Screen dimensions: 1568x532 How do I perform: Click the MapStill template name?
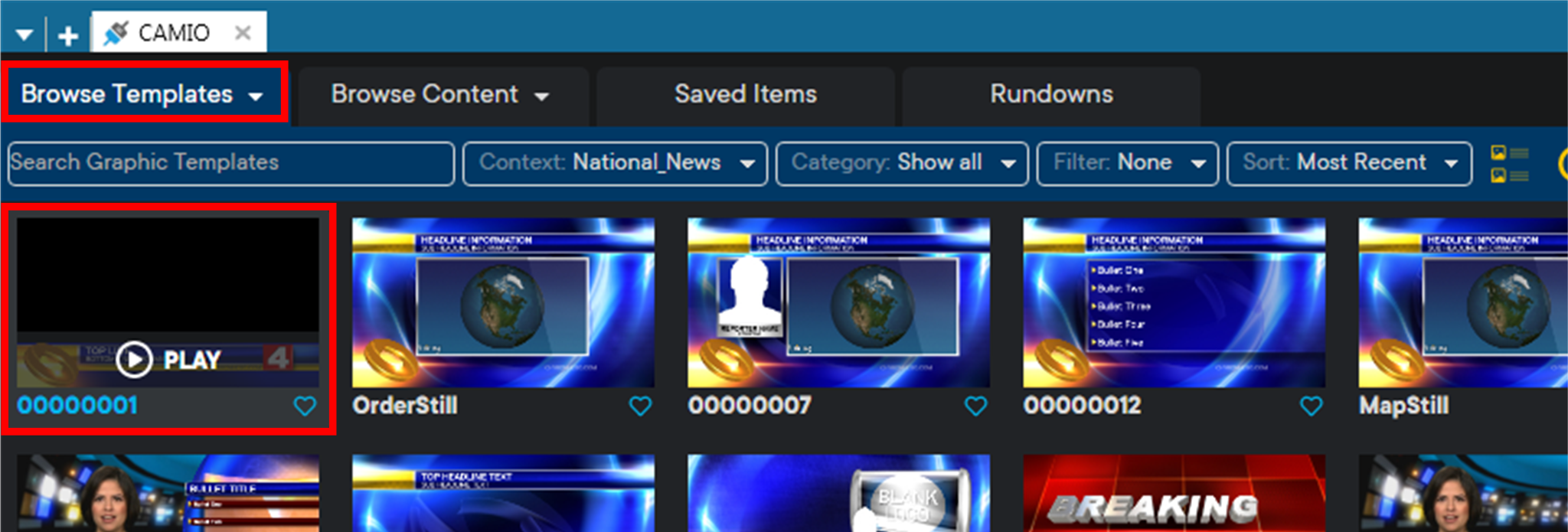(1403, 405)
